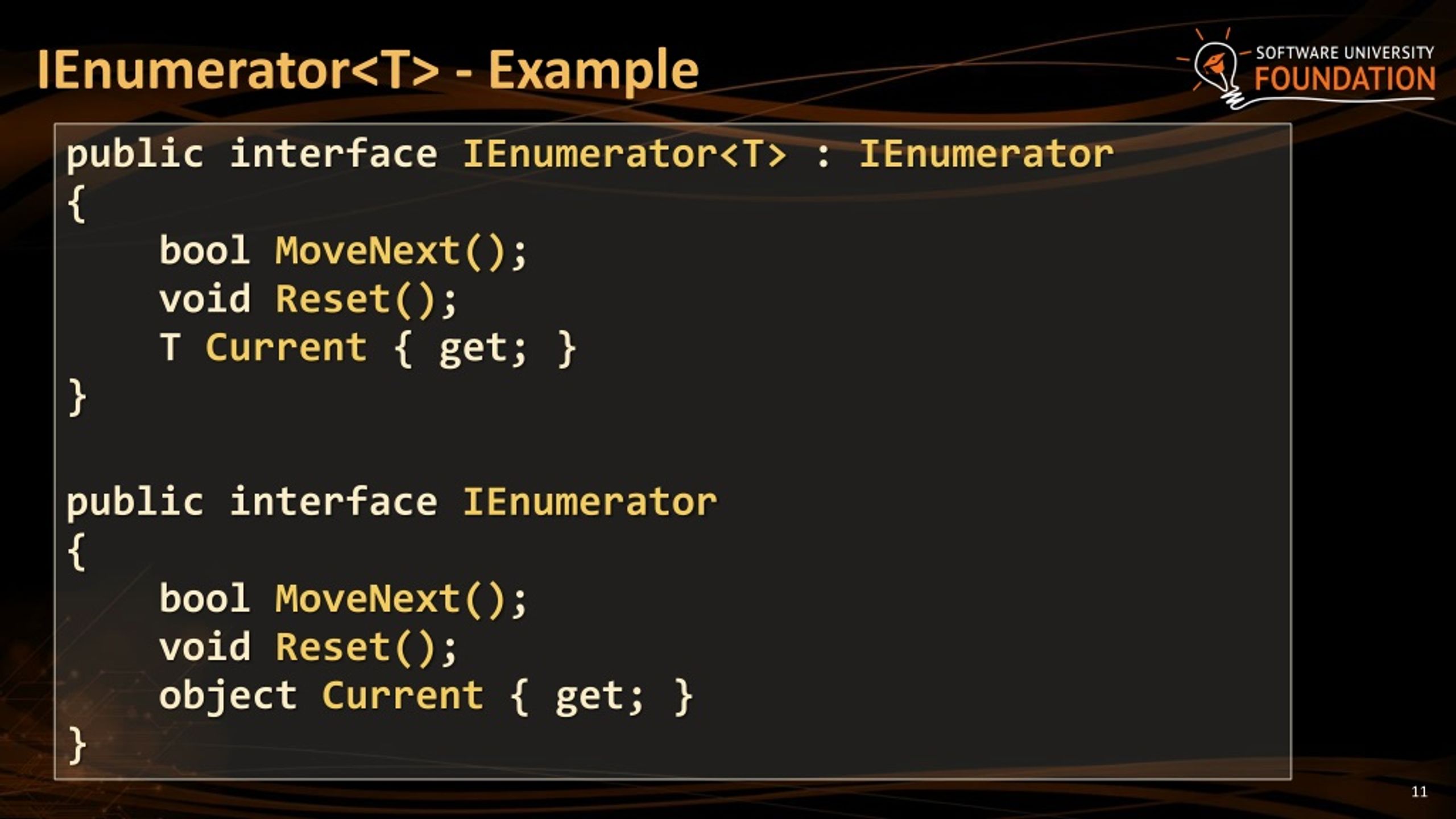Click the opening brace of the first interface
This screenshot has height=819, width=1456.
(77, 203)
